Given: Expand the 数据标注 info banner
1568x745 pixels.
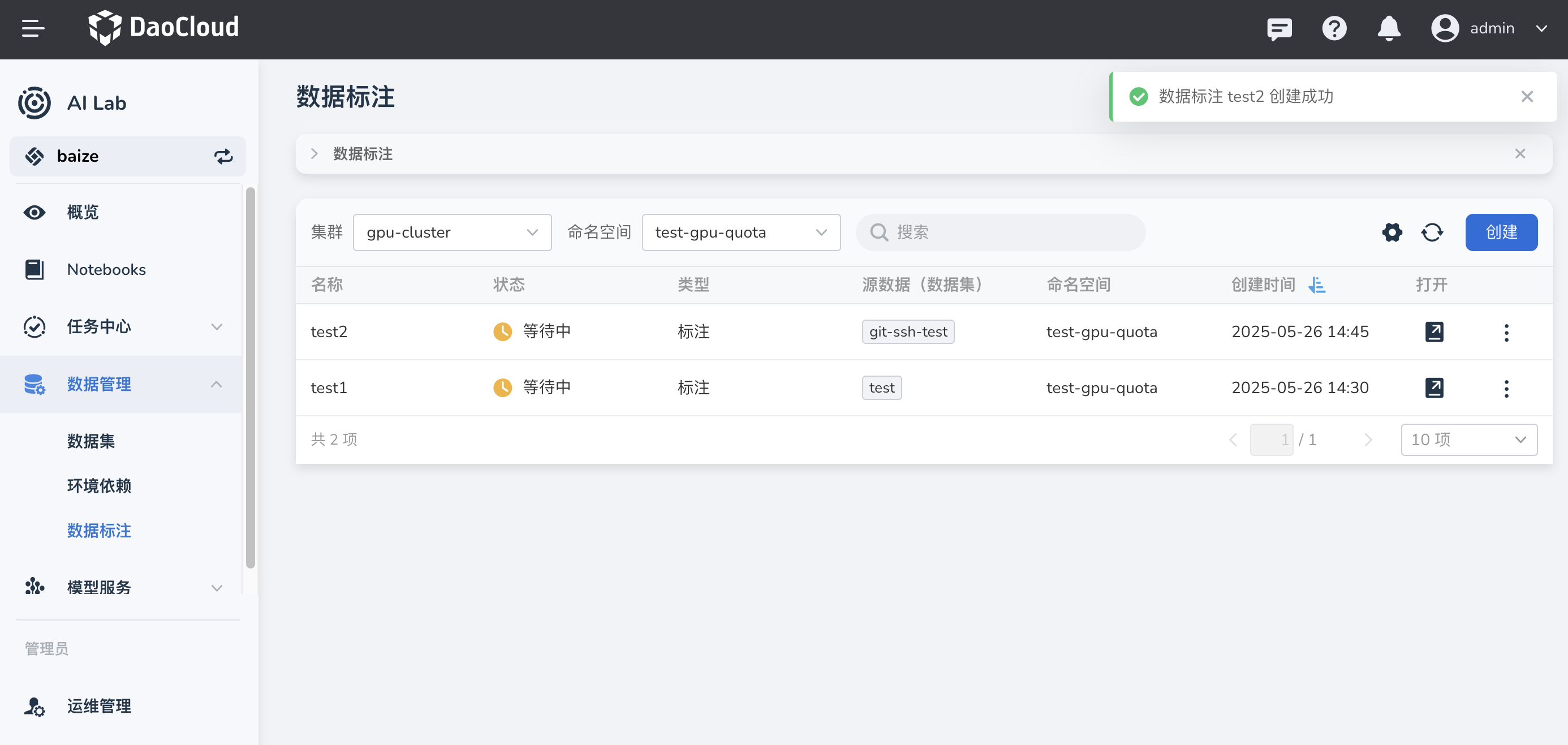Looking at the screenshot, I should pyautogui.click(x=314, y=154).
